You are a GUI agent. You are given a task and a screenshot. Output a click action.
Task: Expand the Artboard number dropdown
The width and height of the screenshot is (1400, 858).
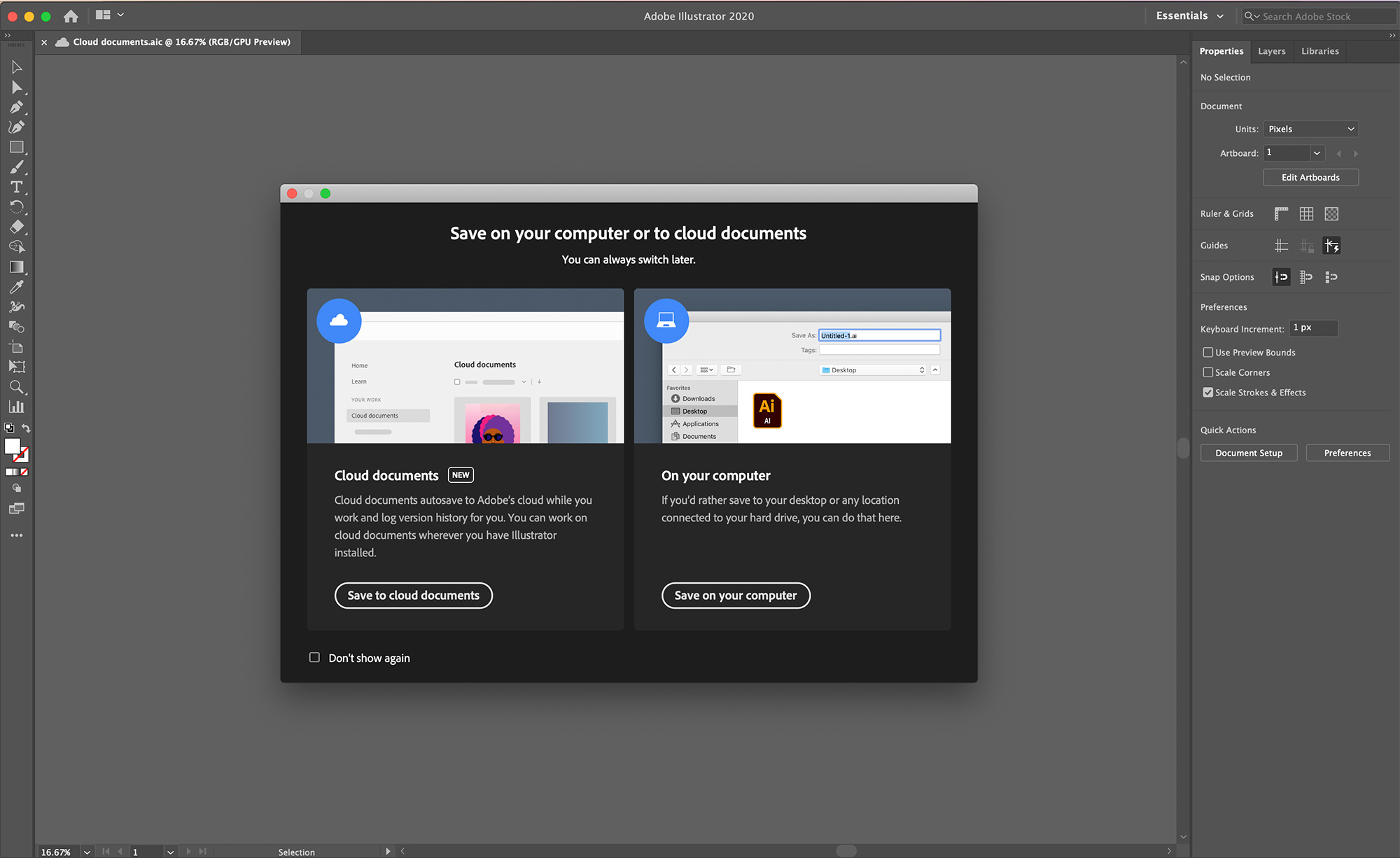coord(1317,153)
